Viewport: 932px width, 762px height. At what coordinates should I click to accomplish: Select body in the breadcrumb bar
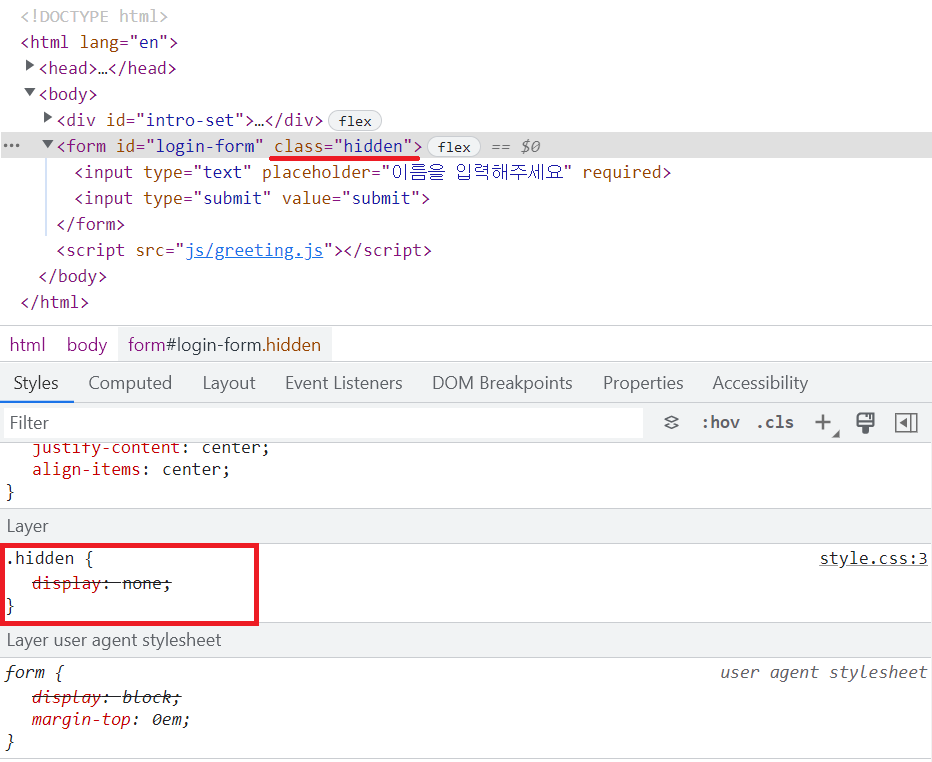pos(87,345)
